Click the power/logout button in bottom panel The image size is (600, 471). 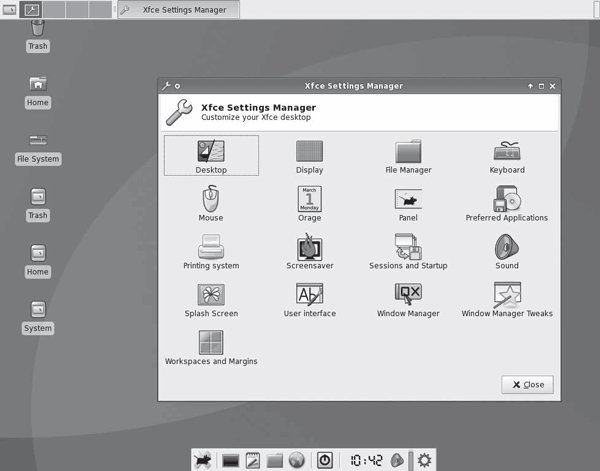coord(325,460)
